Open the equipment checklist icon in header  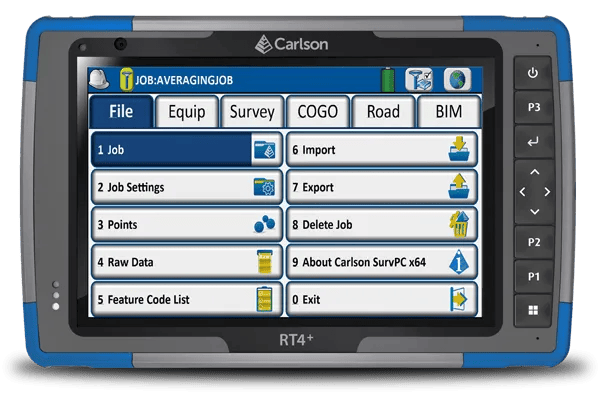tap(419, 80)
